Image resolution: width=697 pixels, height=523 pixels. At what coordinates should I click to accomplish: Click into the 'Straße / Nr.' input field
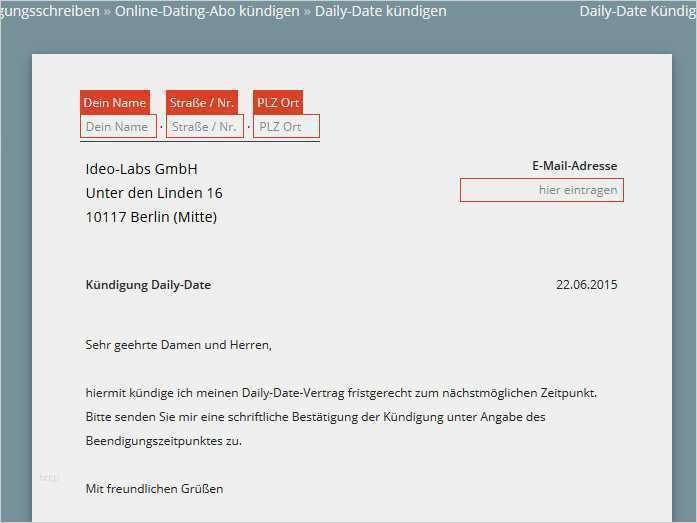tap(204, 127)
